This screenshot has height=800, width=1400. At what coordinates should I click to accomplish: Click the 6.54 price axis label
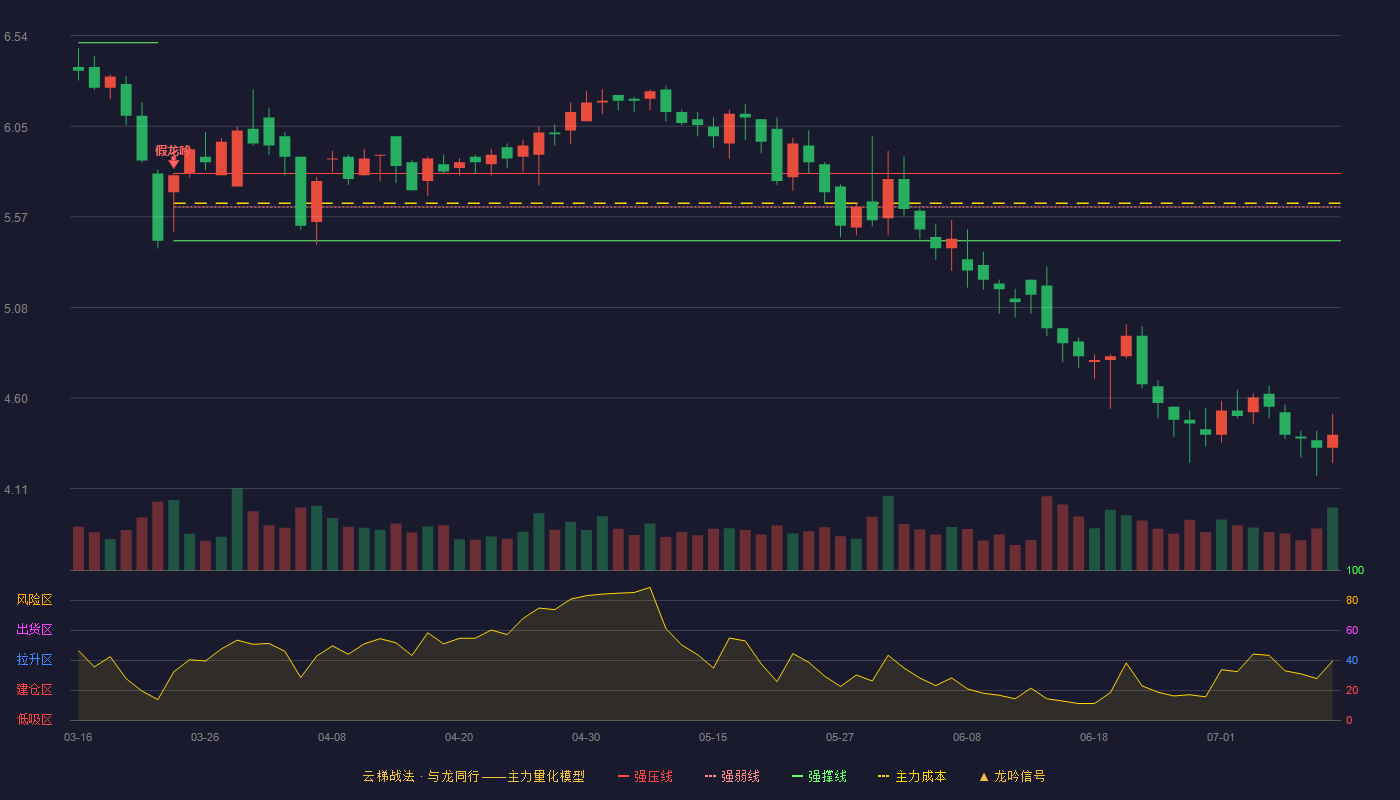(x=15, y=37)
